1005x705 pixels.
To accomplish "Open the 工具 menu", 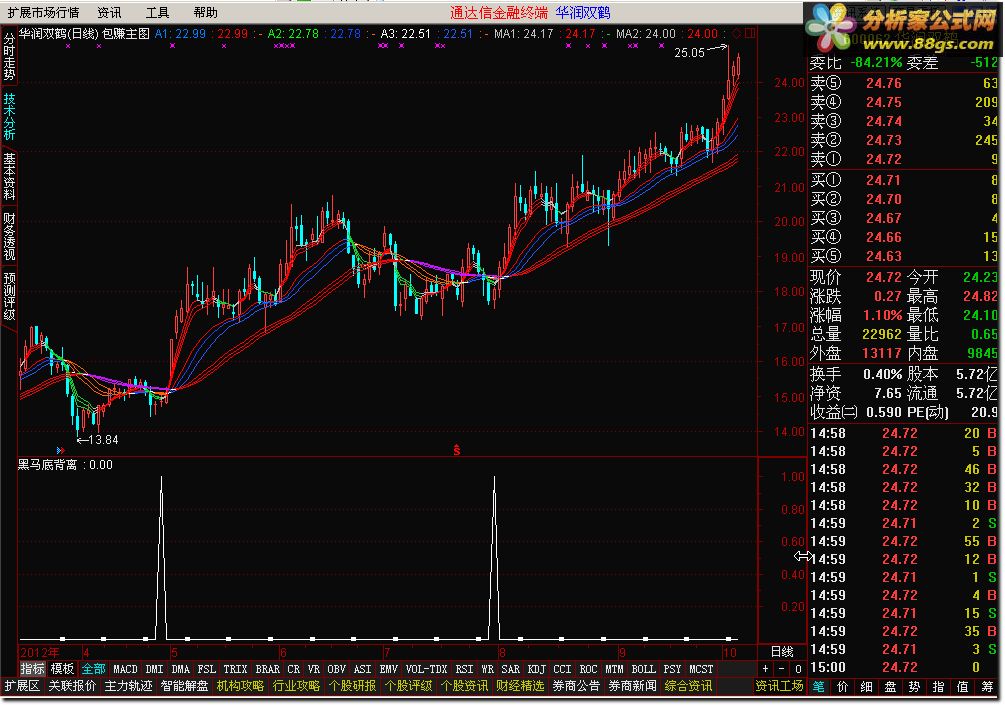I will coord(157,12).
